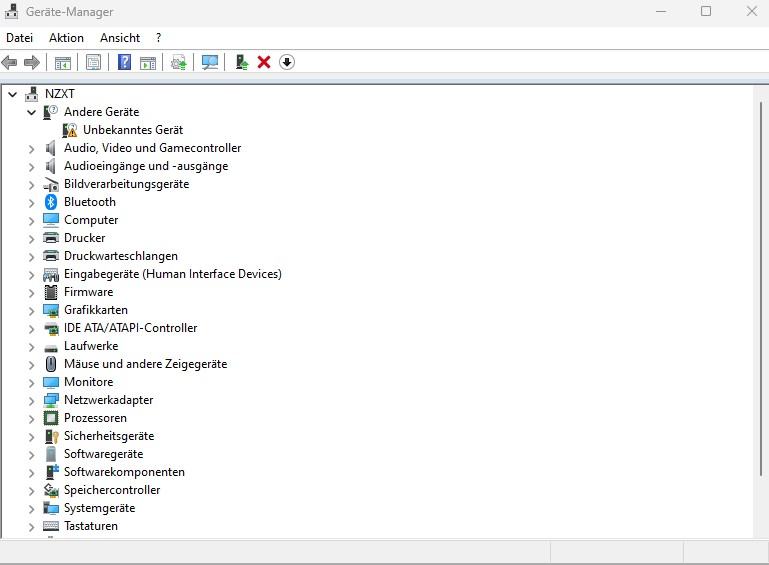Screen dimensions: 769x565
Task: Click the update driver toolbar icon
Action: 179,62
